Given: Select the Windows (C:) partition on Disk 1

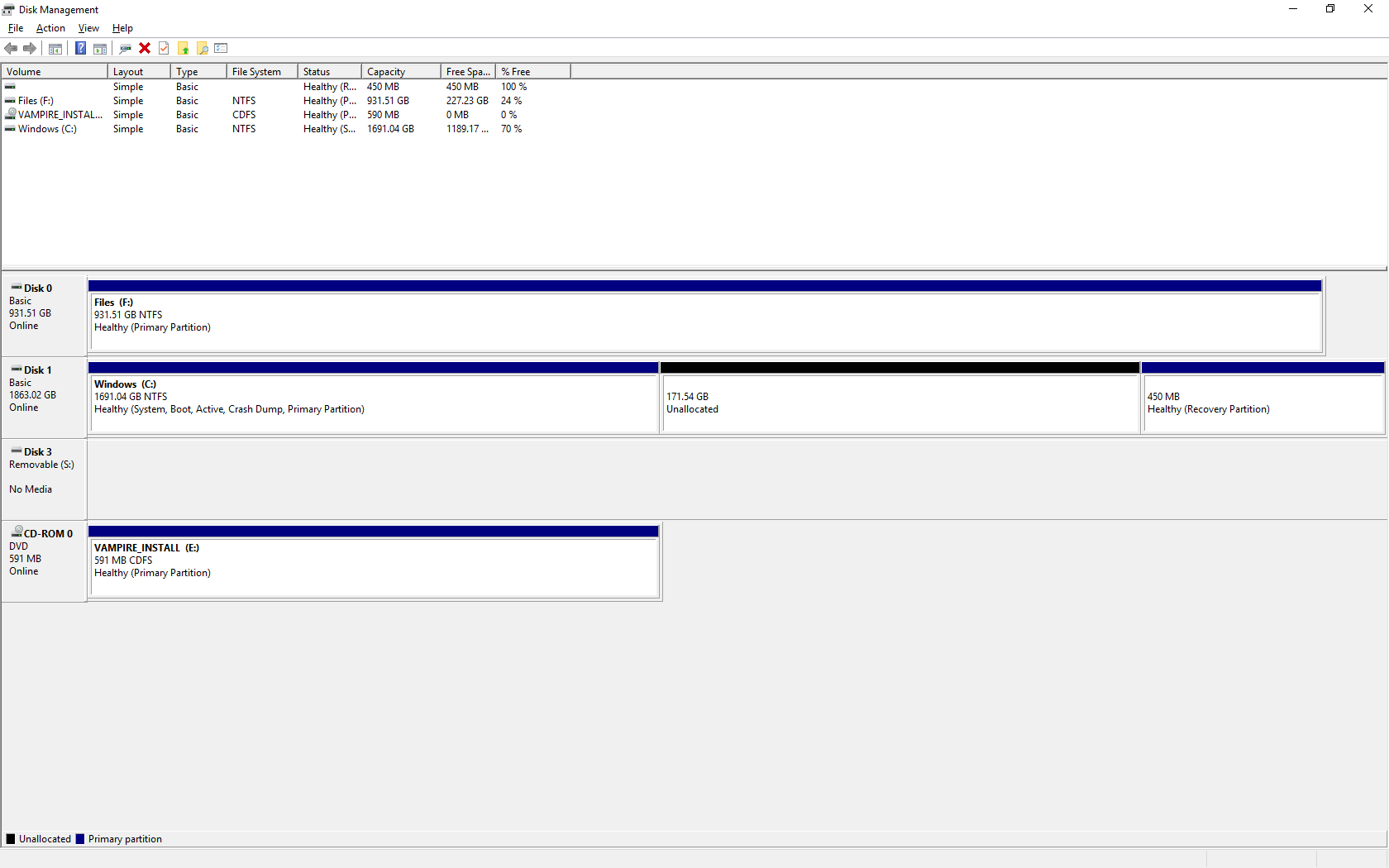Looking at the screenshot, I should (x=374, y=398).
